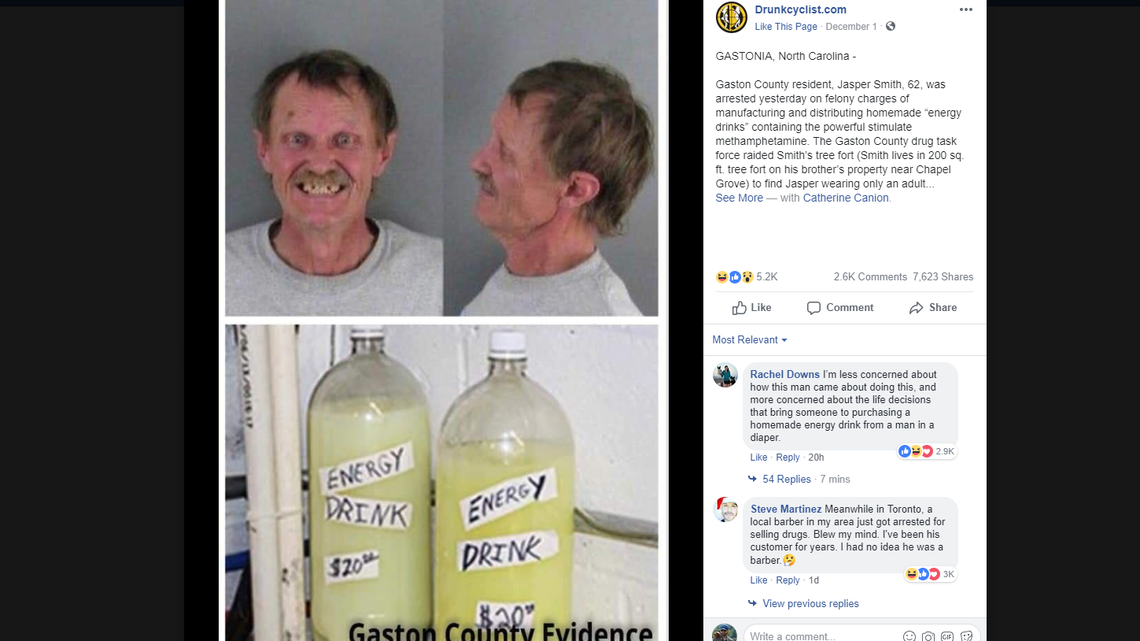1140x641 pixels.
Task: Click the Like This Page link
Action: pyautogui.click(x=786, y=26)
